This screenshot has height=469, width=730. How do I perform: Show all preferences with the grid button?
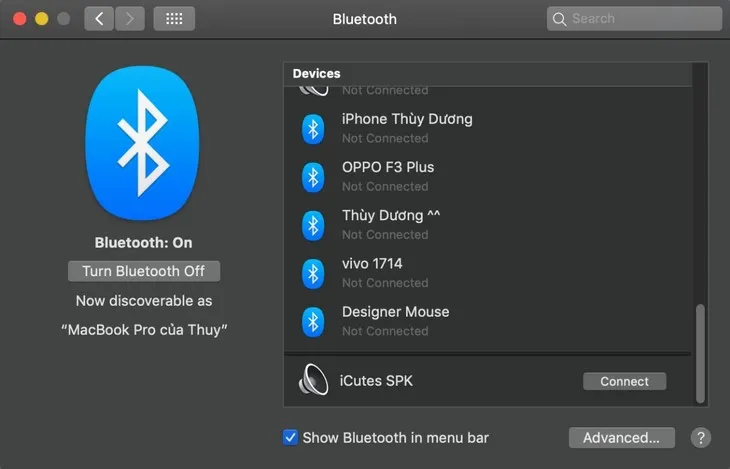coord(175,19)
